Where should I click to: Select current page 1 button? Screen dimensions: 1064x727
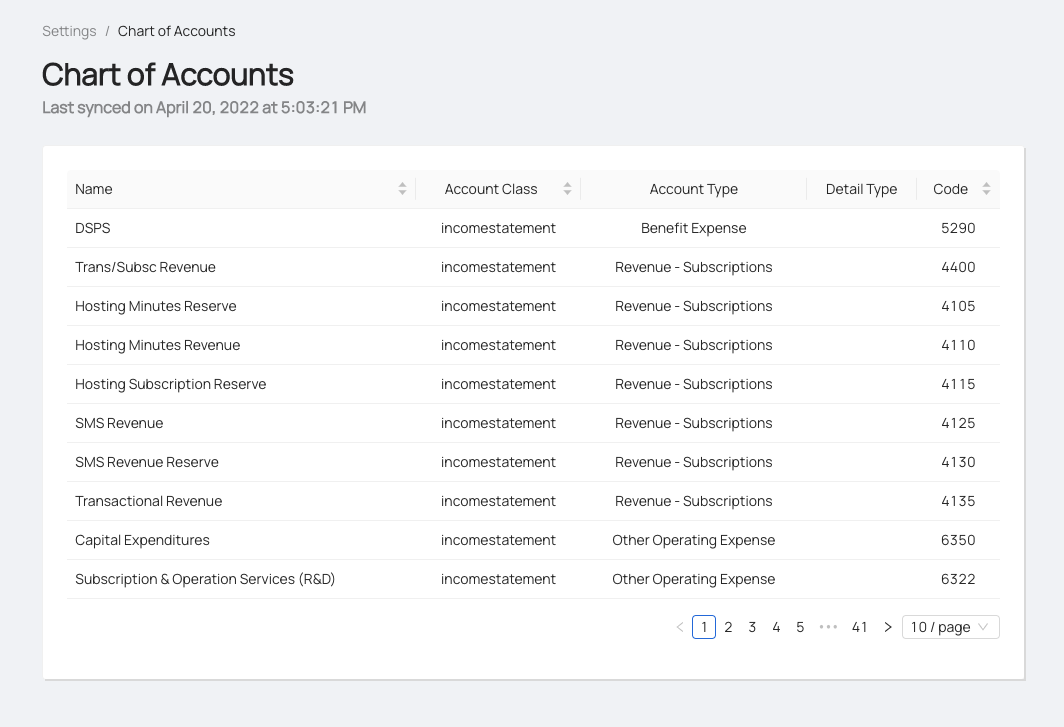point(704,627)
